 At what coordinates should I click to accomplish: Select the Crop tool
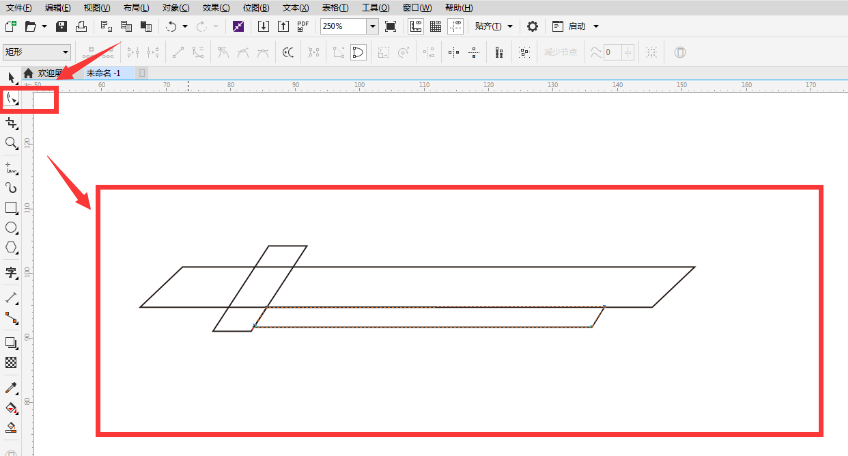(11, 124)
